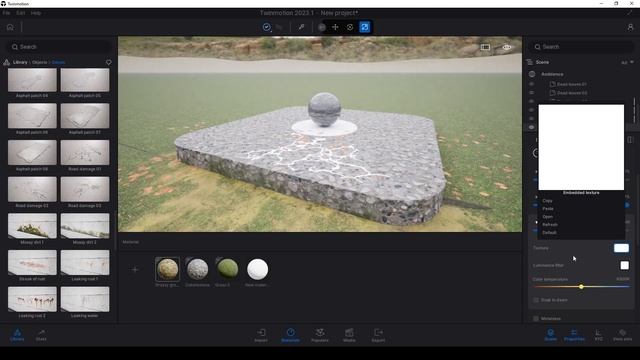Open the File menu
Image resolution: width=640 pixels, height=360 pixels.
click(7, 13)
